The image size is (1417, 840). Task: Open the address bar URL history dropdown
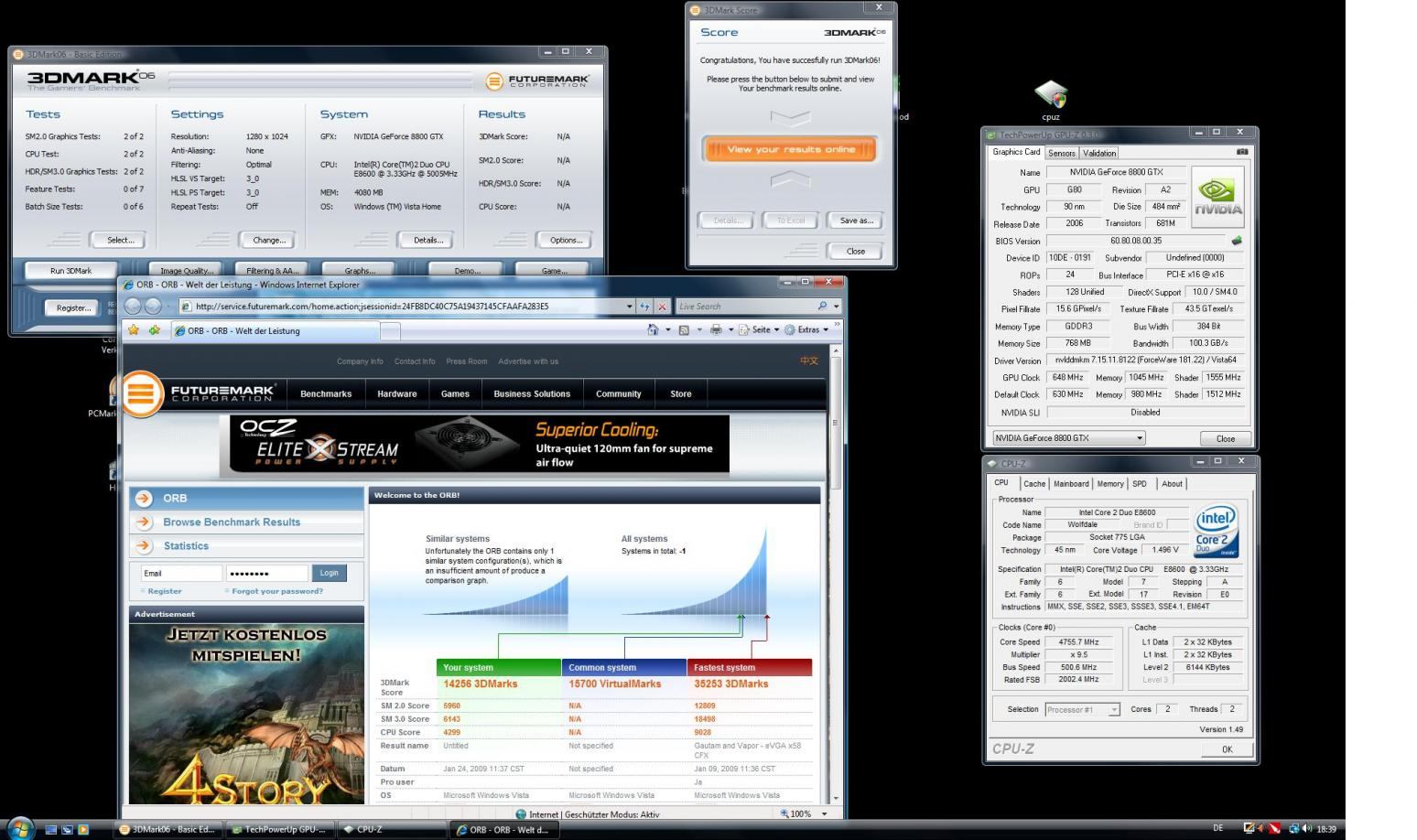pos(629,307)
